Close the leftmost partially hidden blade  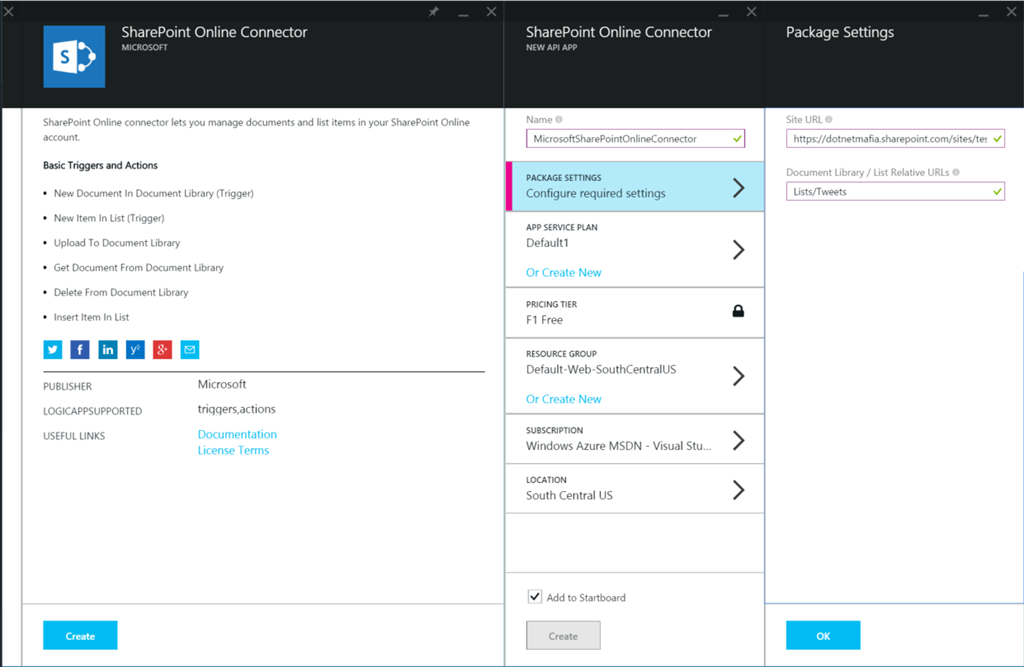[x=8, y=12]
